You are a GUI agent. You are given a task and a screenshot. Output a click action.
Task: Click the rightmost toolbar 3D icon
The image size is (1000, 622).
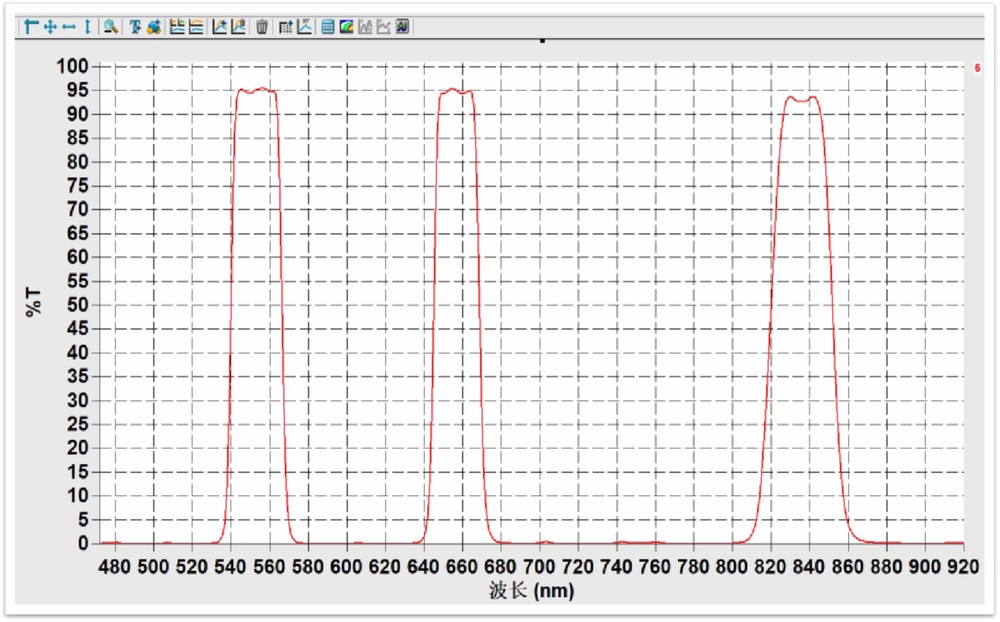(x=402, y=27)
